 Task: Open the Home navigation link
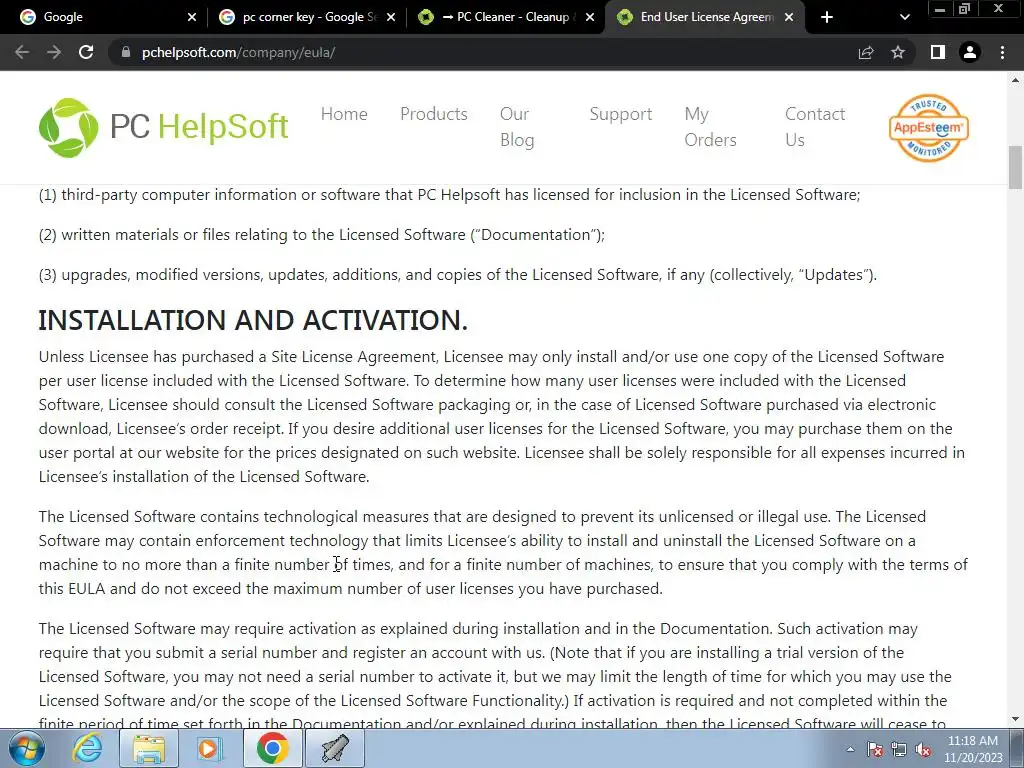[x=344, y=114]
